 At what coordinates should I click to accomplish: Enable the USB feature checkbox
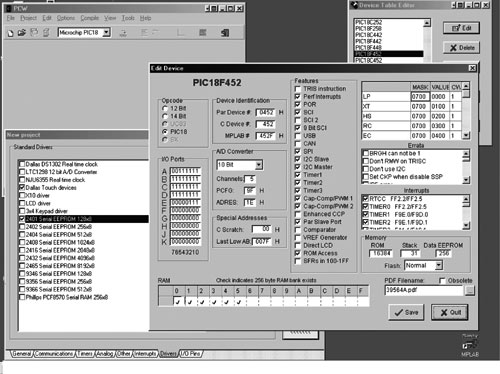pyautogui.click(x=298, y=136)
